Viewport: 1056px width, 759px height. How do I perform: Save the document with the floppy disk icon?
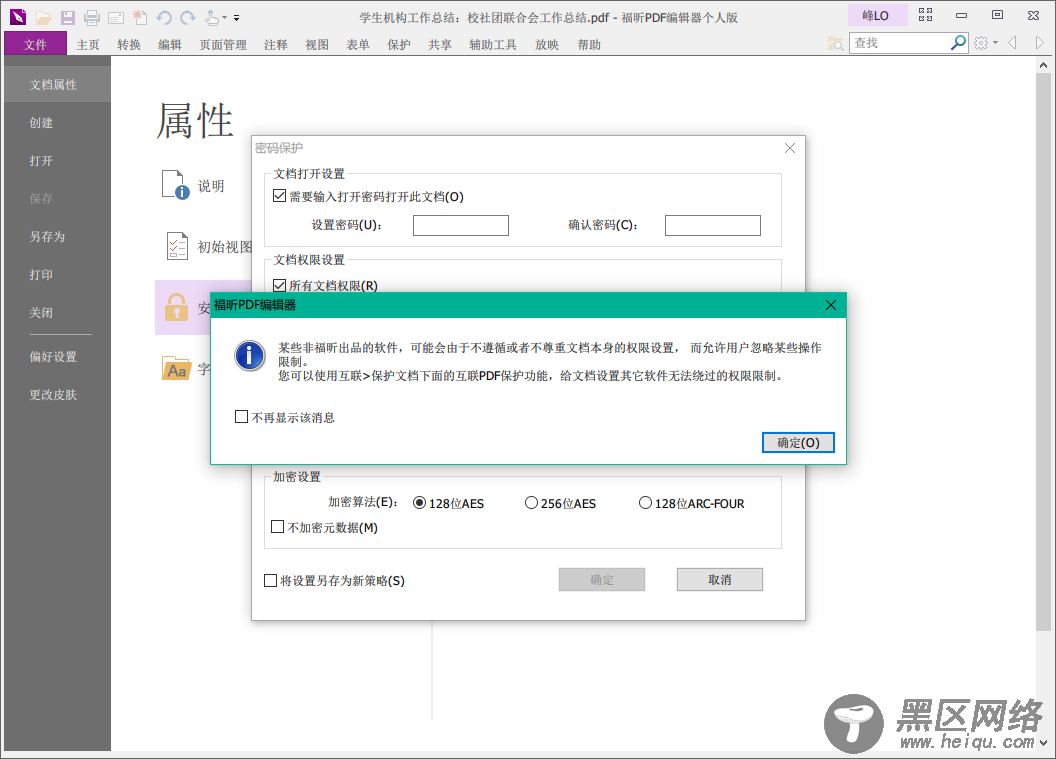67,18
